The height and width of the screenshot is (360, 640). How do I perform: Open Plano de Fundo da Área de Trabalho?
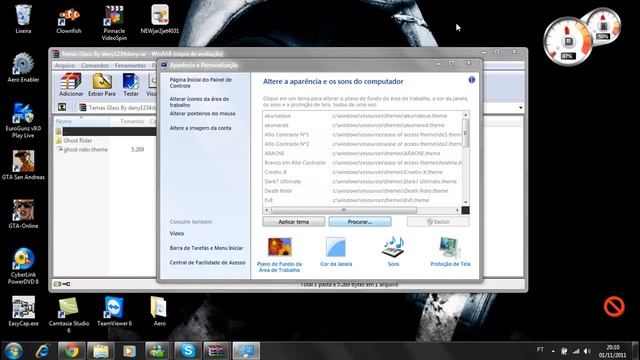pyautogui.click(x=280, y=255)
